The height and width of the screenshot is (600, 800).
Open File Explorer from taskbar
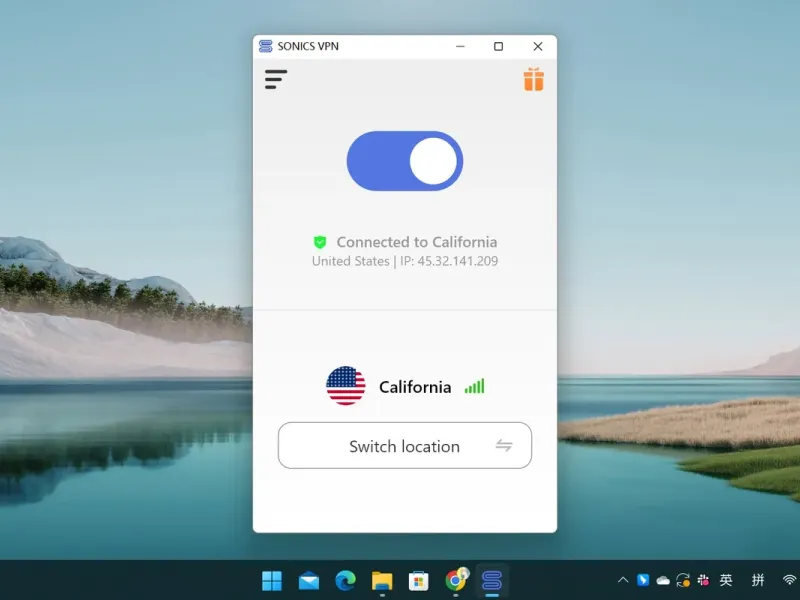click(382, 581)
